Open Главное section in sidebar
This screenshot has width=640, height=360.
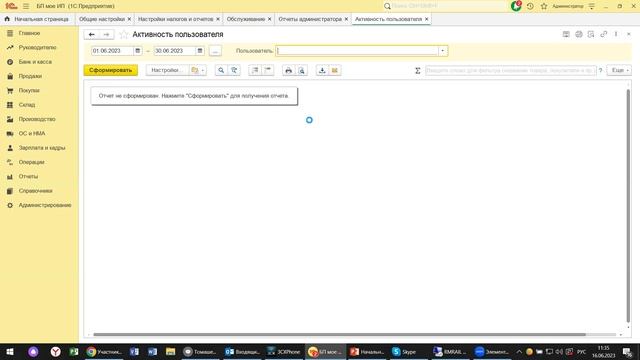29,33
